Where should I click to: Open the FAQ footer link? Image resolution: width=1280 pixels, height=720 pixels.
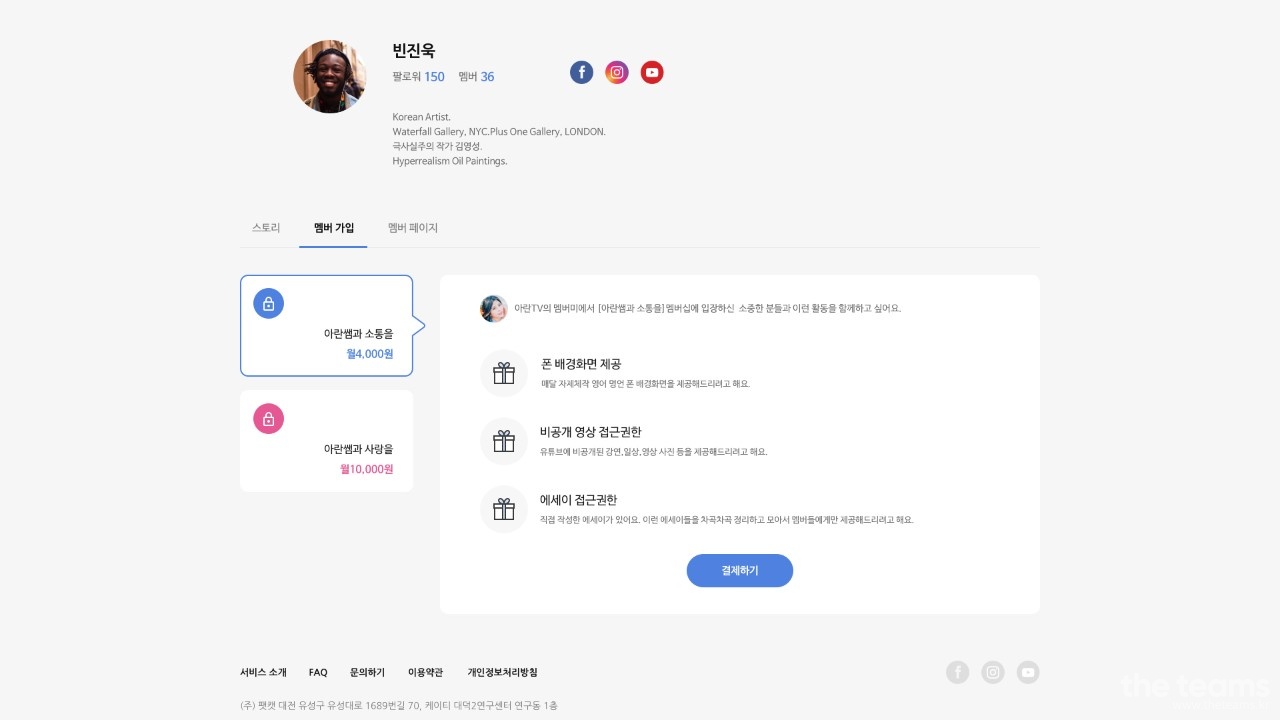tap(318, 672)
